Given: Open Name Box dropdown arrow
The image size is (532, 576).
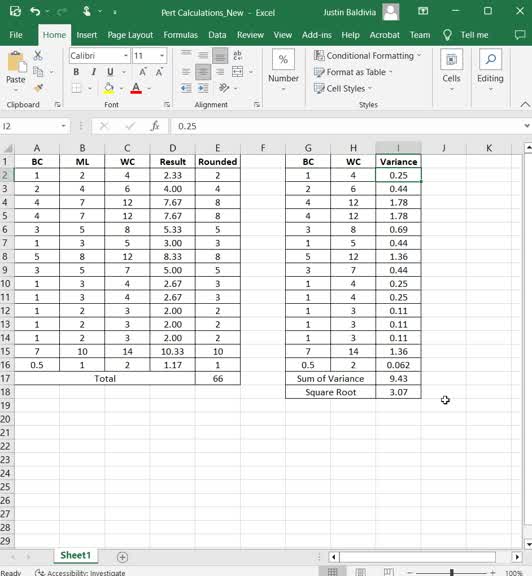Looking at the screenshot, I should click(x=63, y=126).
